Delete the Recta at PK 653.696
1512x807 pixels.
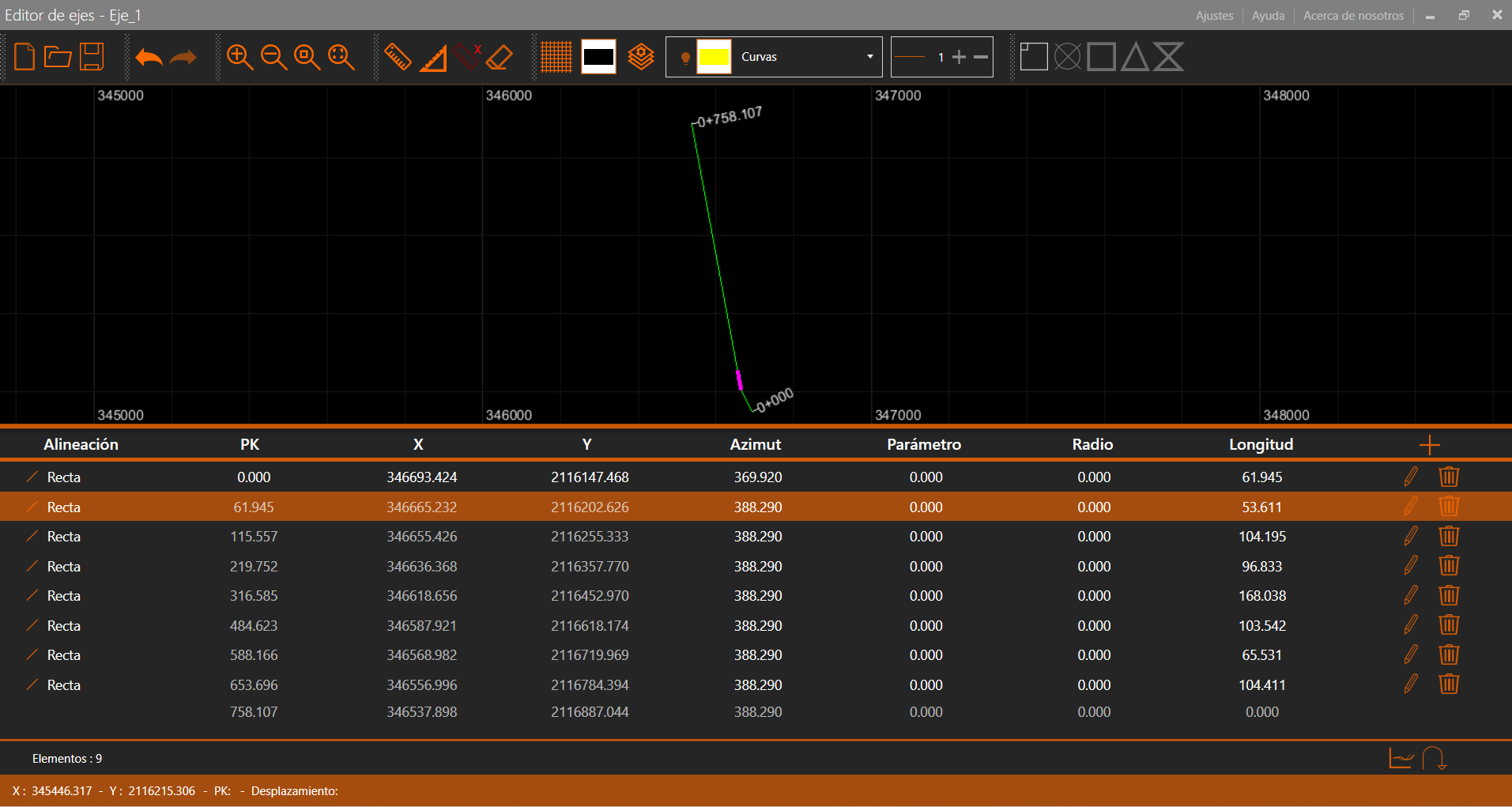tap(1449, 684)
